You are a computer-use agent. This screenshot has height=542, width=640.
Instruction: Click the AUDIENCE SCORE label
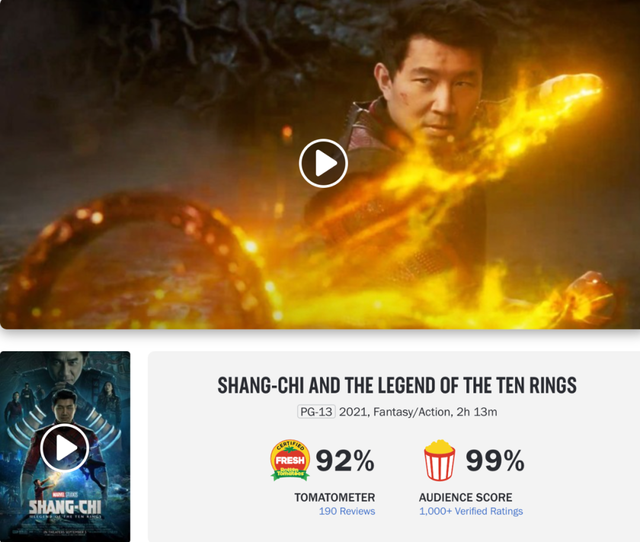466,498
